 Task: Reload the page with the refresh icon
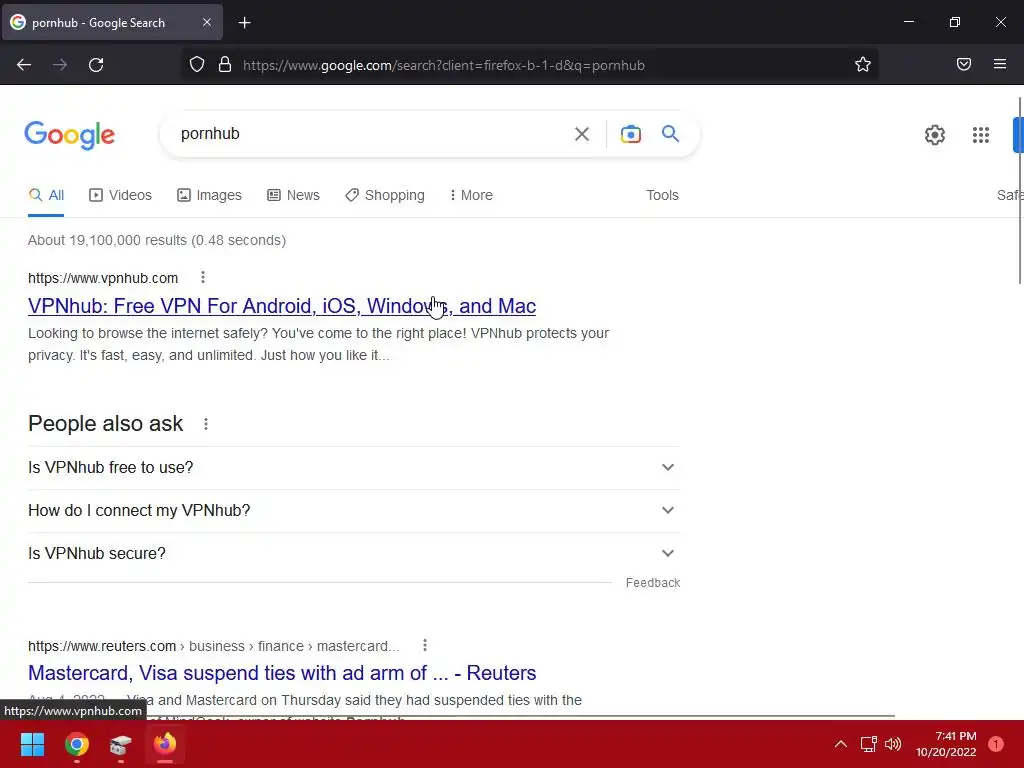coord(96,65)
